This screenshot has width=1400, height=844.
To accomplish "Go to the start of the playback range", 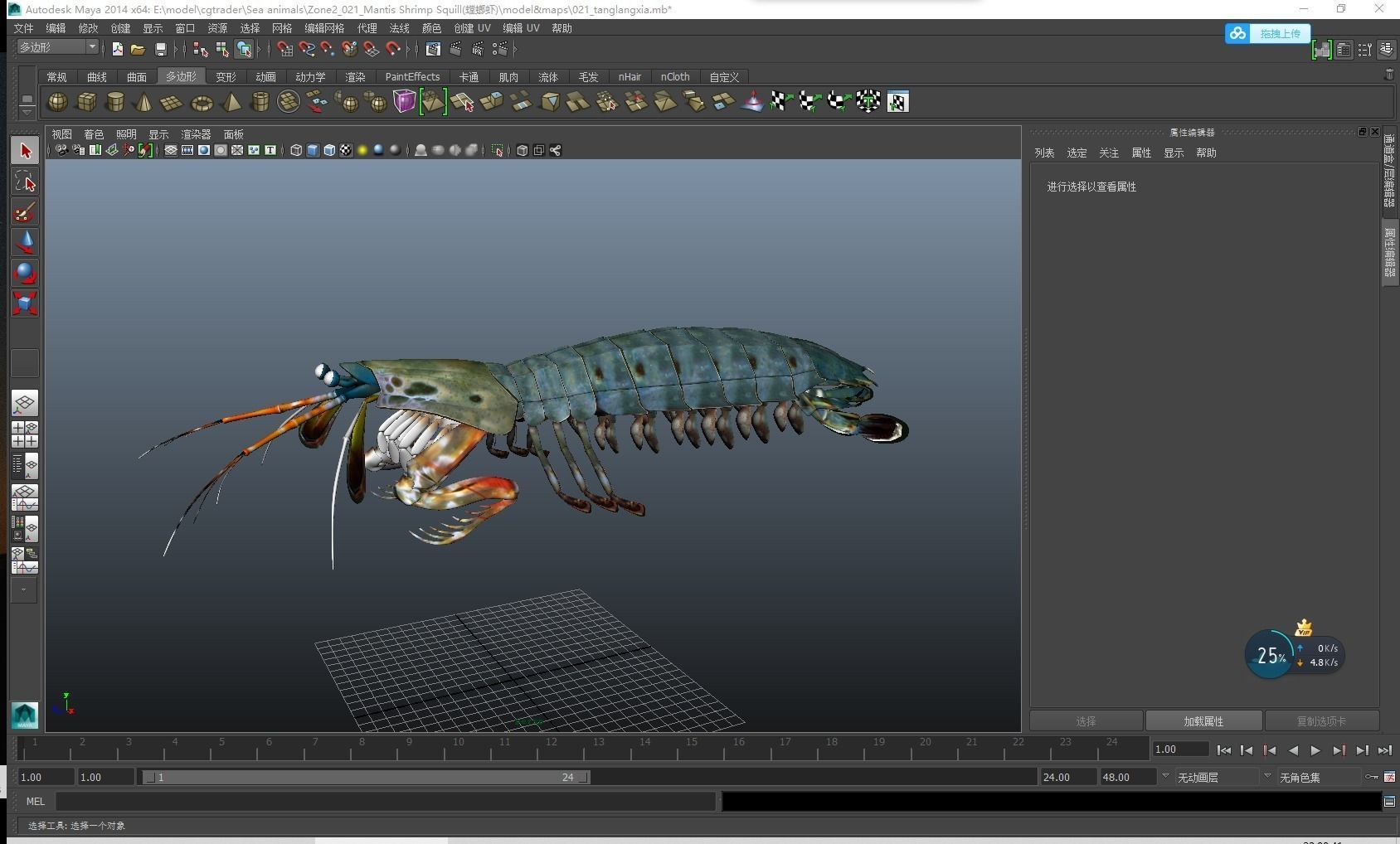I will click(x=1223, y=750).
